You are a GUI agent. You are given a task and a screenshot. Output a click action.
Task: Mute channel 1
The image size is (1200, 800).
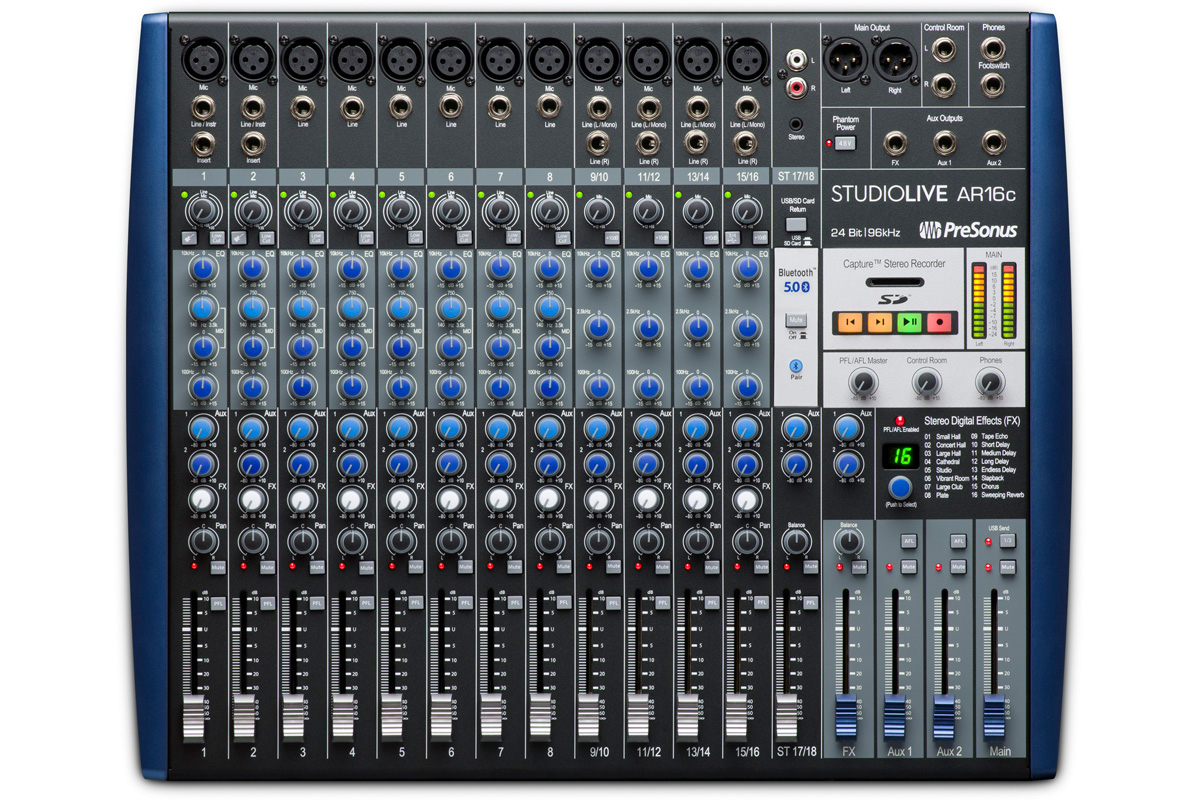[218, 567]
